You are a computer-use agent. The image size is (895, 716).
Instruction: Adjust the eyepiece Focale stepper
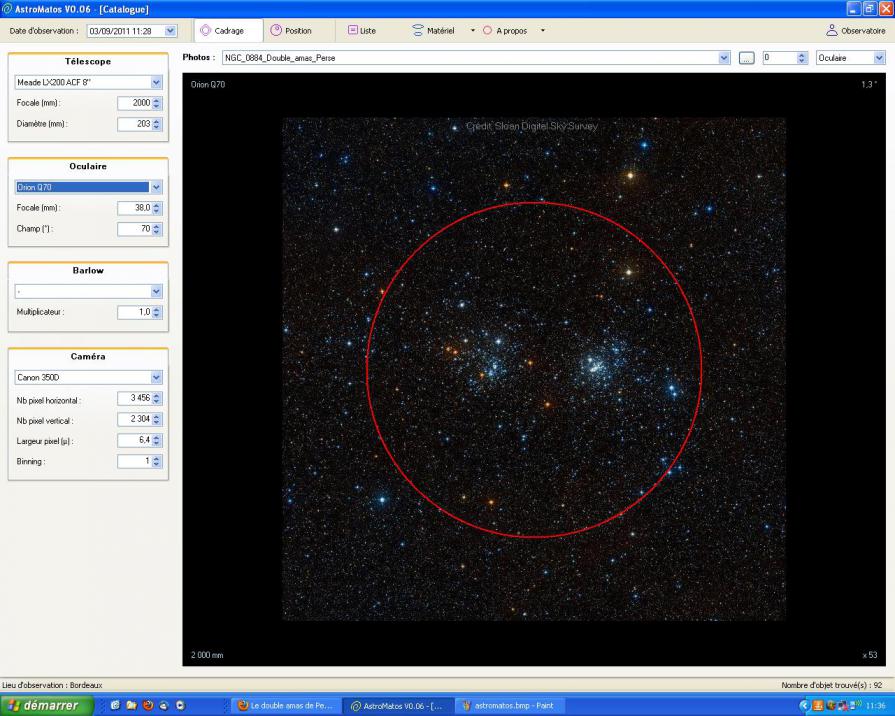[x=157, y=208]
